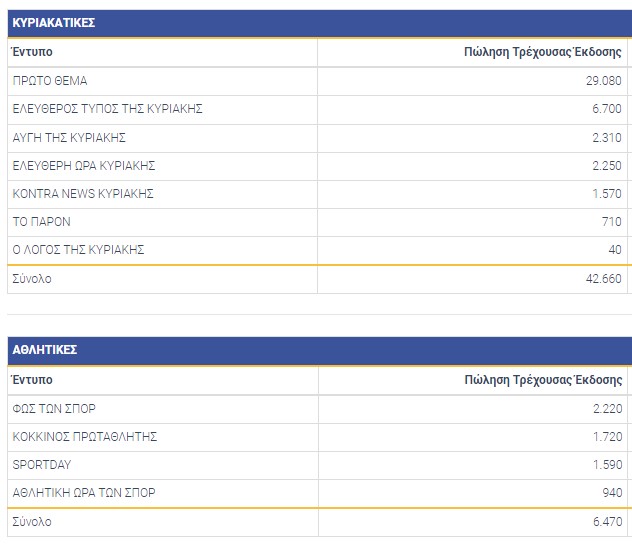Click Πώληση Τρέχουσας Έκδοσης header in ΑΘΛΗΤΙΚΕΣ table
The height and width of the screenshot is (552, 632).
click(543, 380)
